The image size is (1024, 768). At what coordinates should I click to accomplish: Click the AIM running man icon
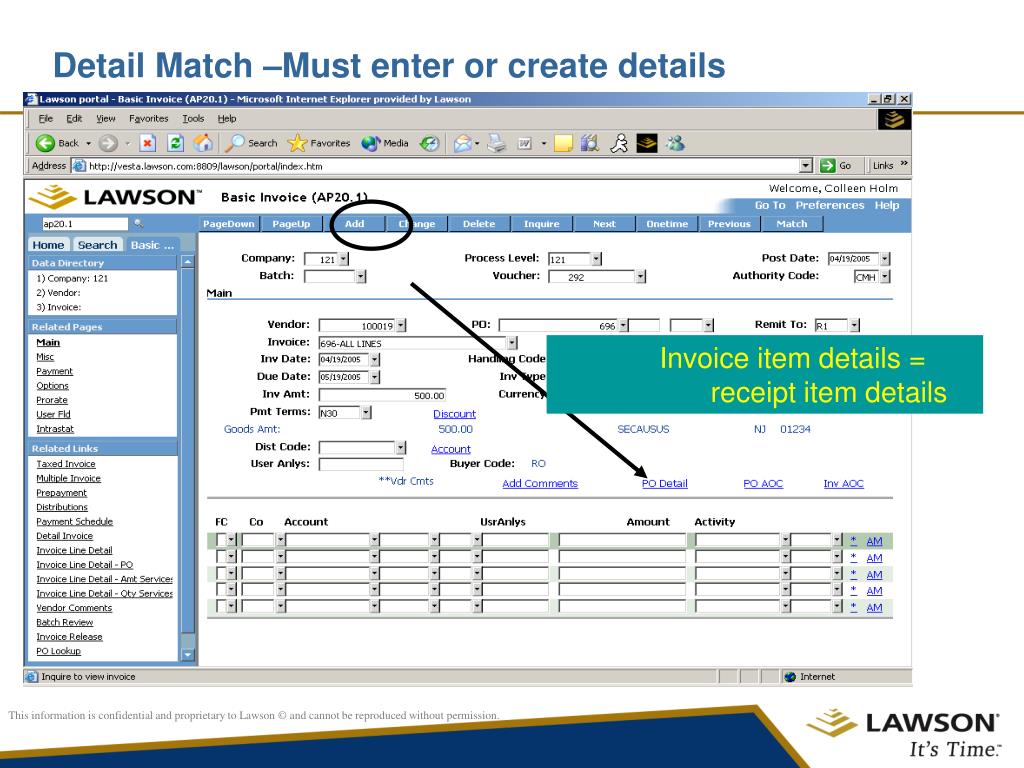pos(618,143)
